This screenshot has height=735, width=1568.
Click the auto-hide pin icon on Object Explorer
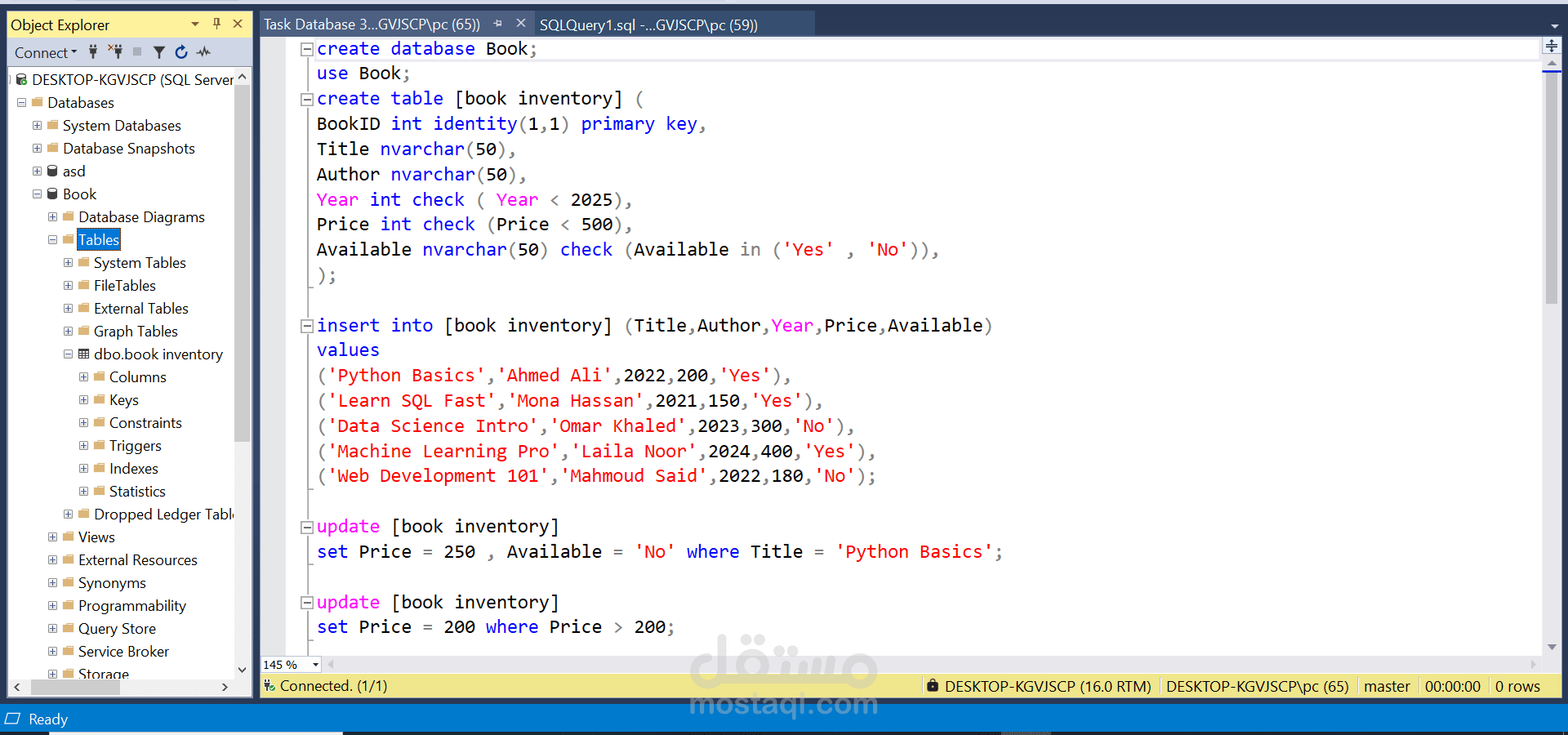click(x=216, y=24)
